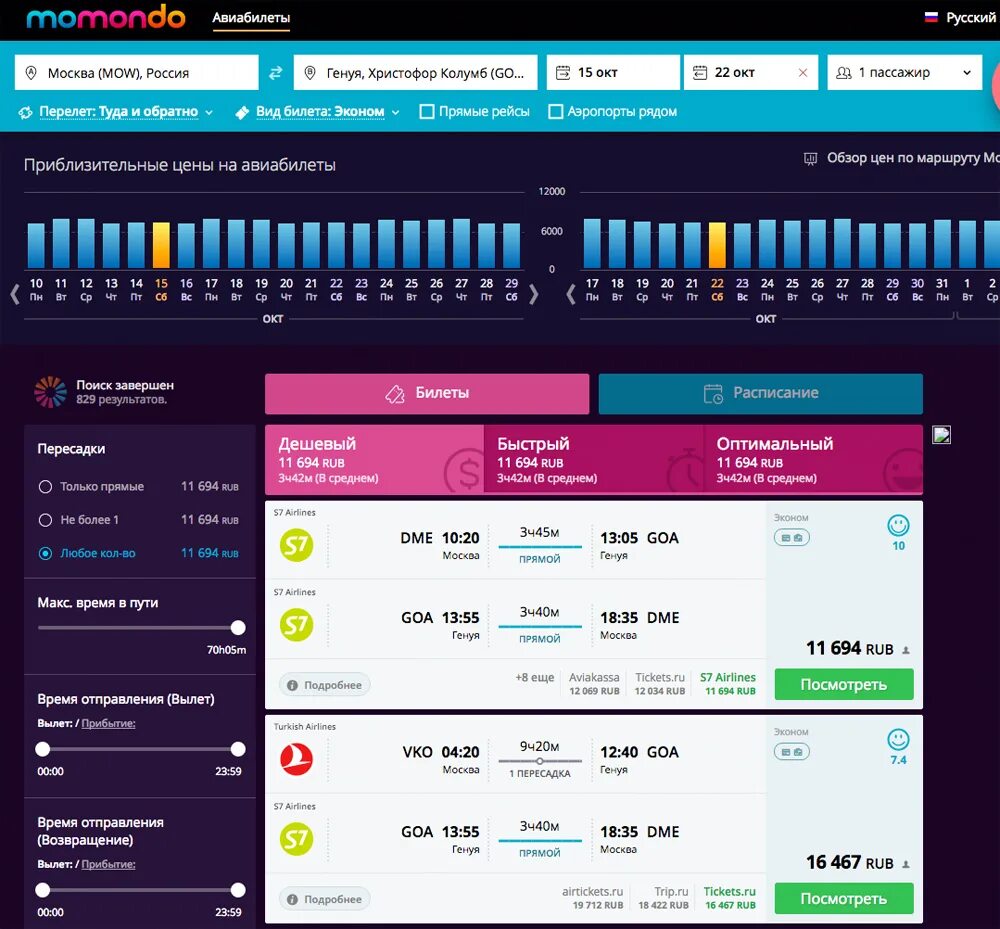The image size is (1000, 929).
Task: Click the price overview chart icon
Action: (810, 159)
